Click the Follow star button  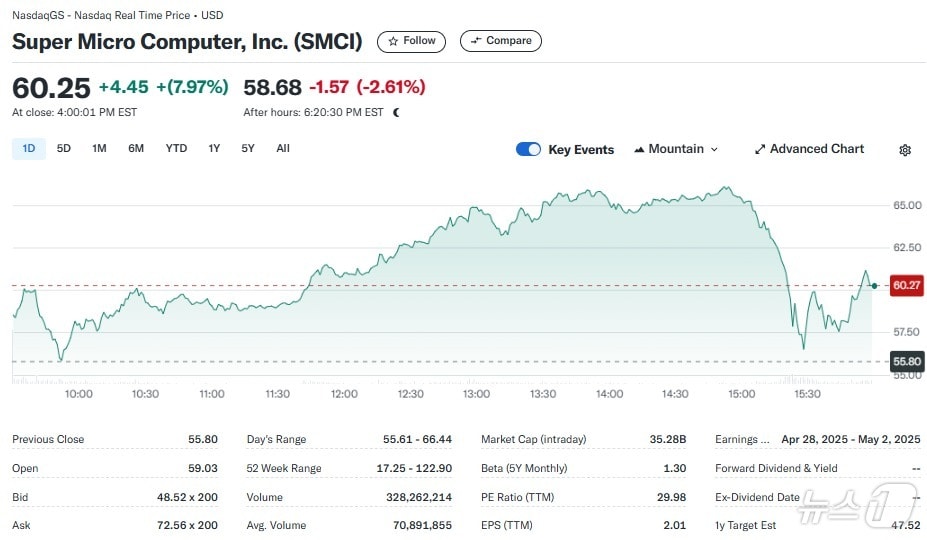[411, 41]
